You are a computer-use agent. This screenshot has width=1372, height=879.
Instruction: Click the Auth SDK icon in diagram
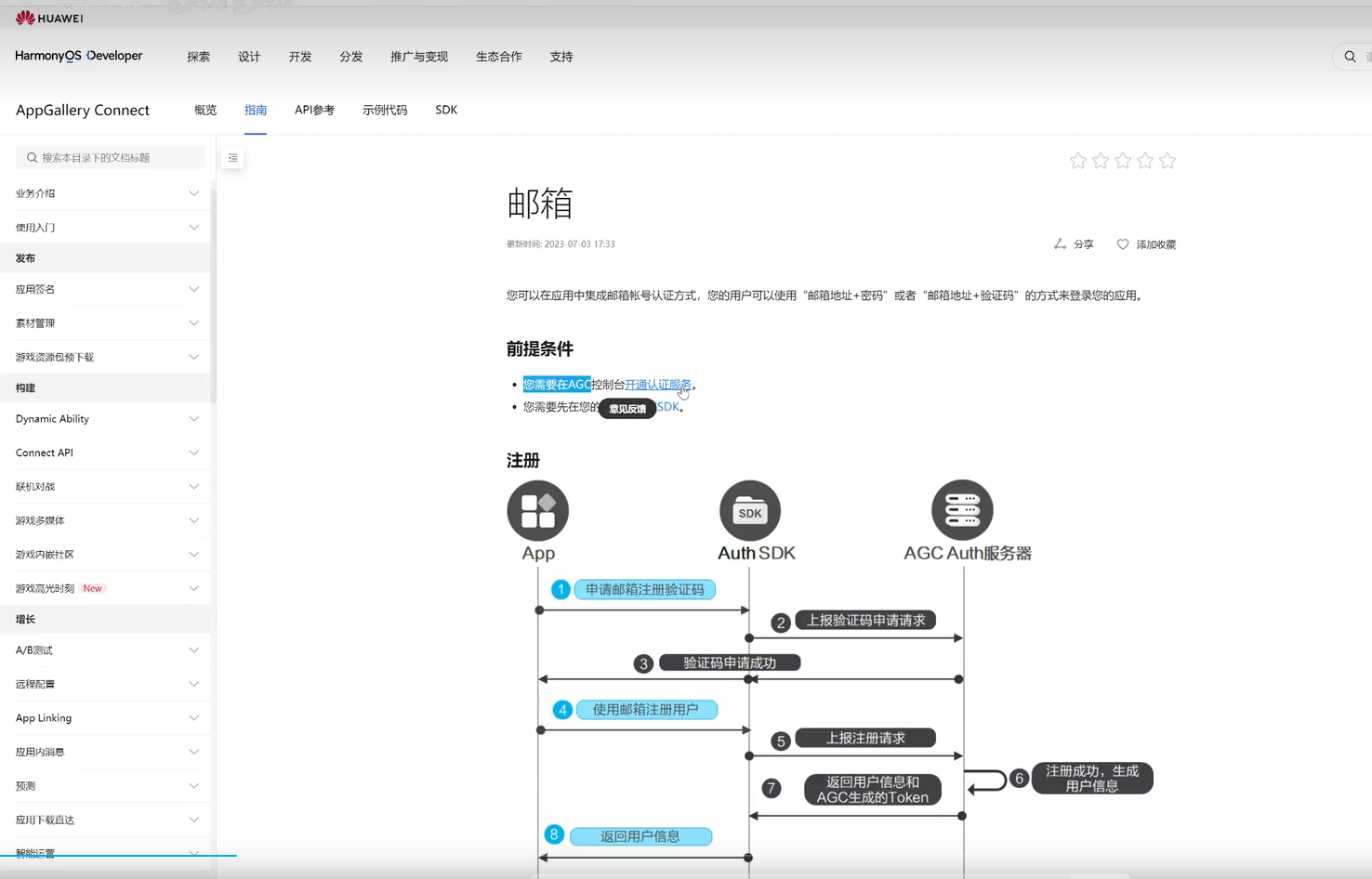click(x=750, y=510)
